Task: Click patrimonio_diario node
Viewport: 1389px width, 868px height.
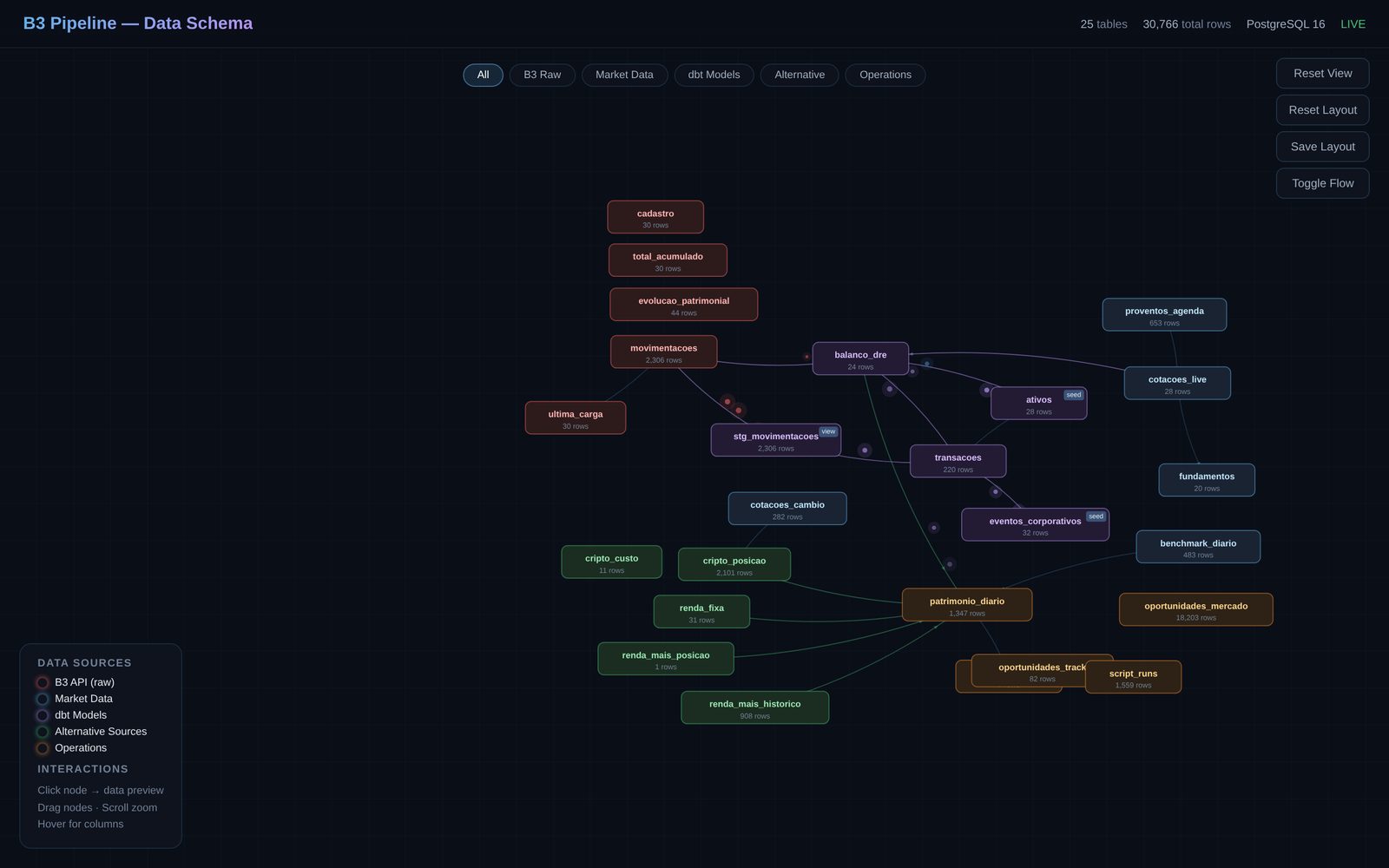Action: [x=967, y=605]
